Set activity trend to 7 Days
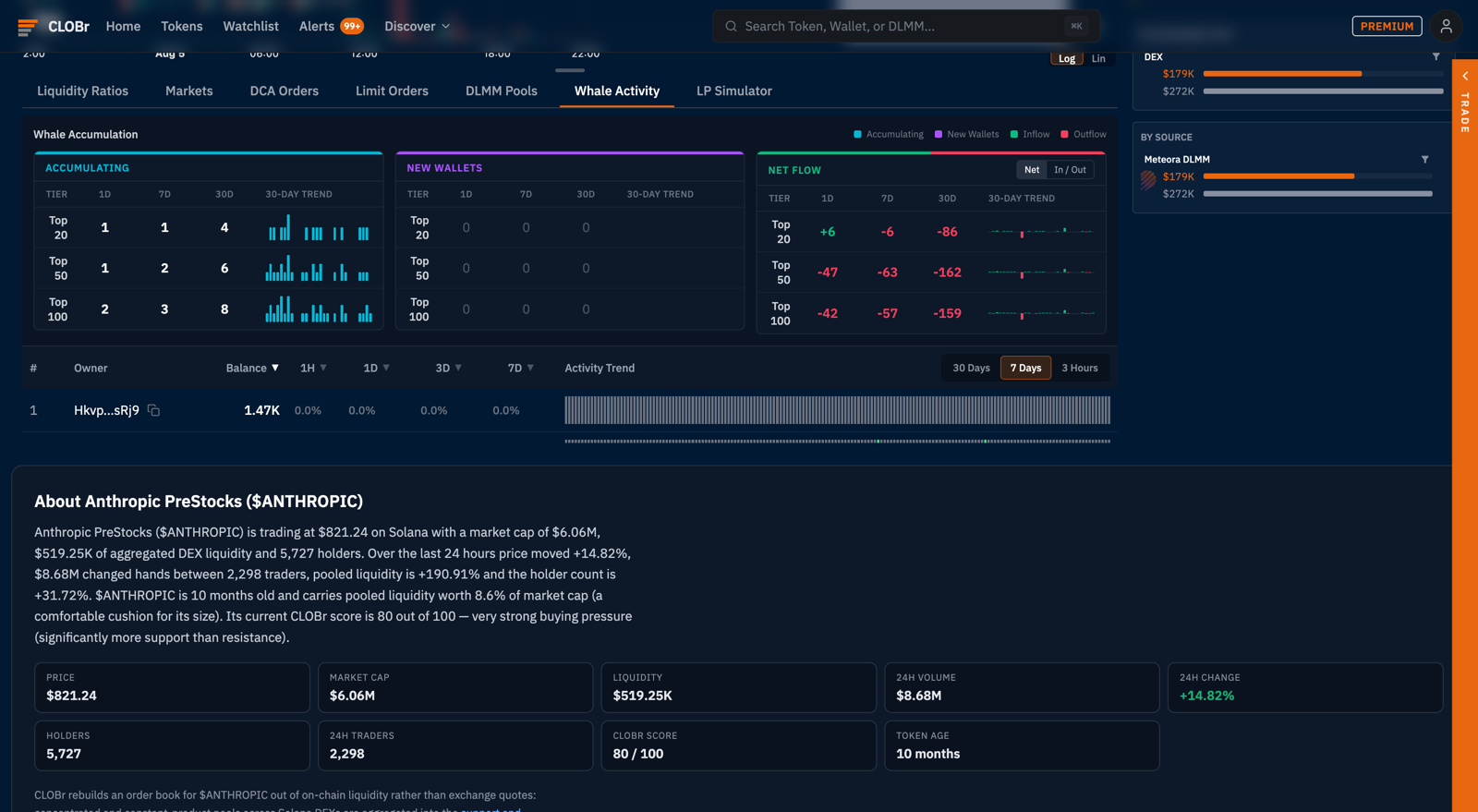This screenshot has height=812, width=1478. tap(1025, 368)
